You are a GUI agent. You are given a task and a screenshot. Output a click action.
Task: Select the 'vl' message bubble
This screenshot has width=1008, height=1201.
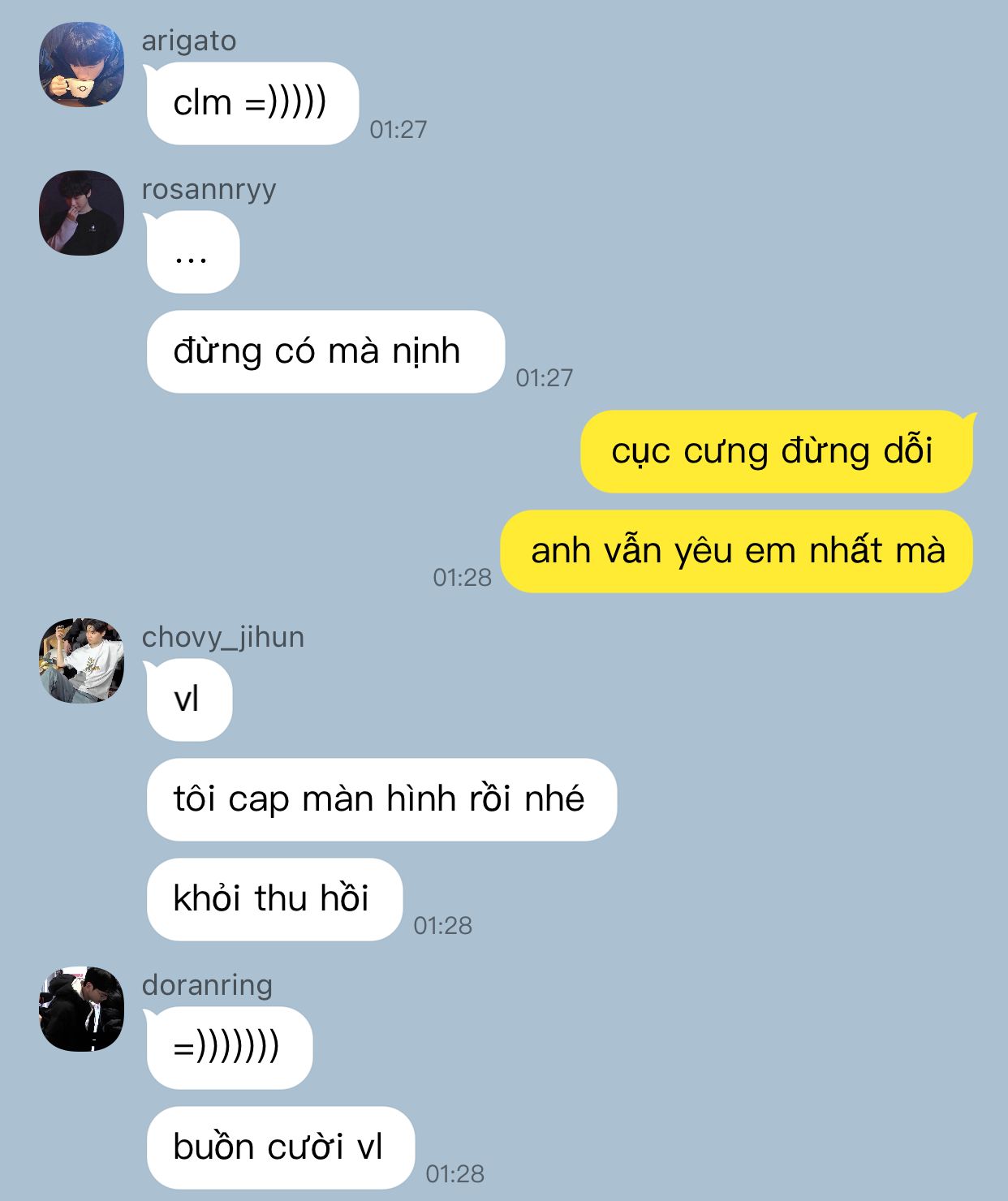click(x=188, y=700)
